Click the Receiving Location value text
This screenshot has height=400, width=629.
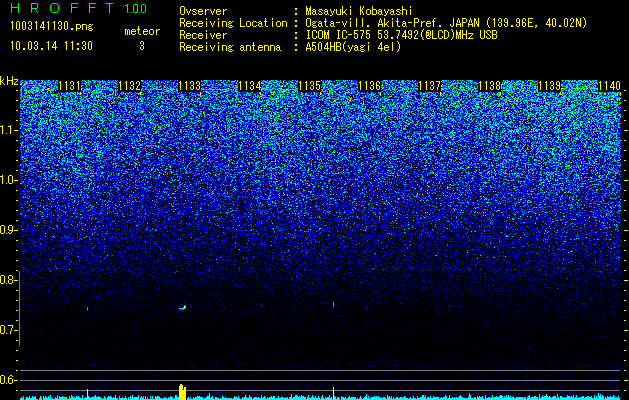point(446,23)
